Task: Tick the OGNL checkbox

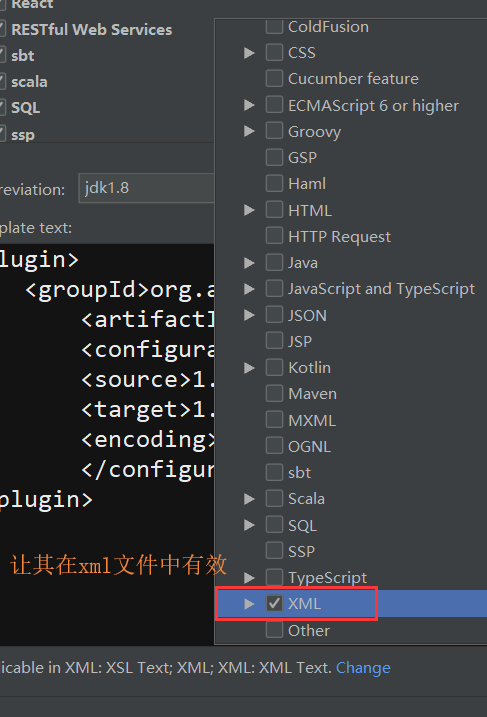Action: click(274, 446)
